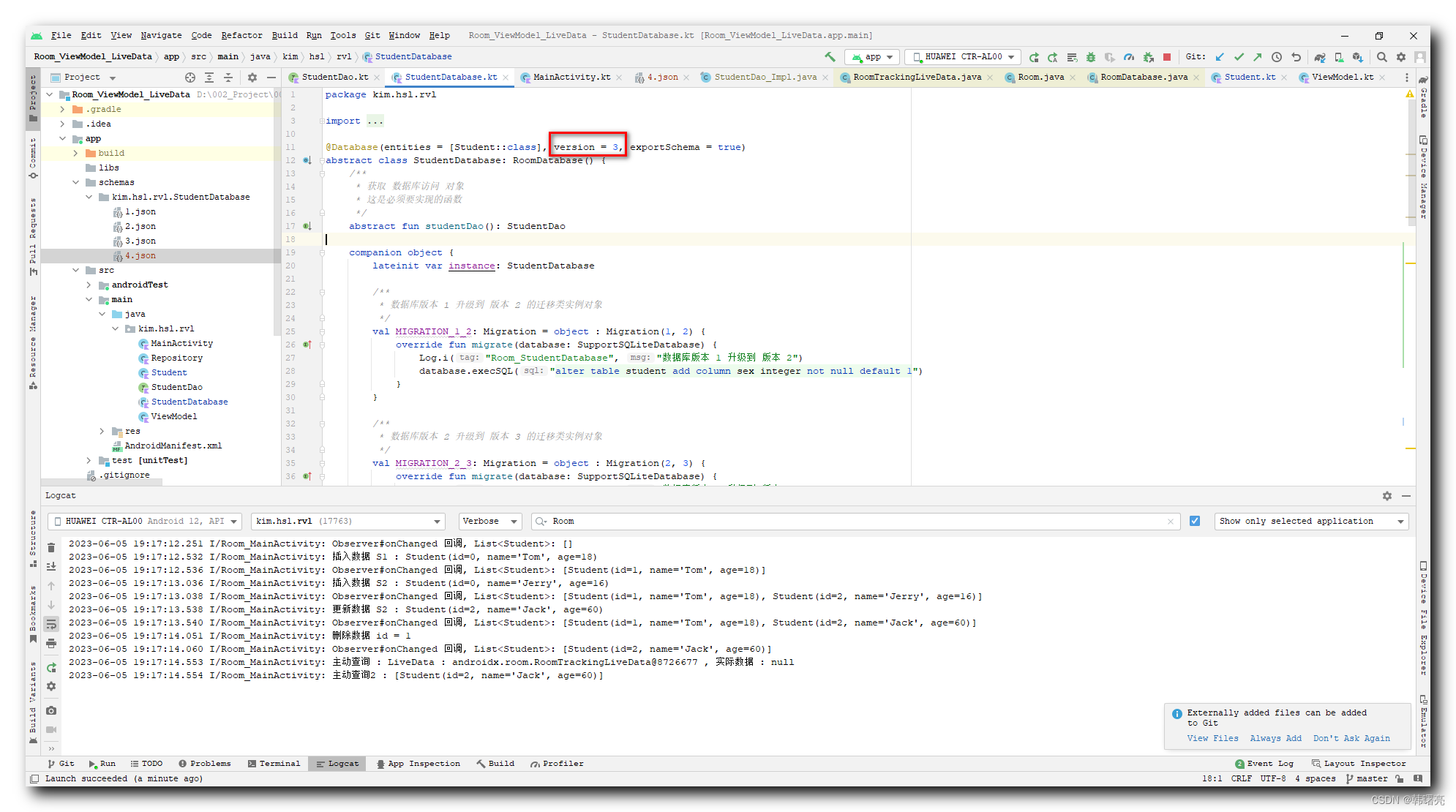The width and height of the screenshot is (1456, 812).
Task: Click Git Rollback undo arrow
Action: (x=1296, y=57)
